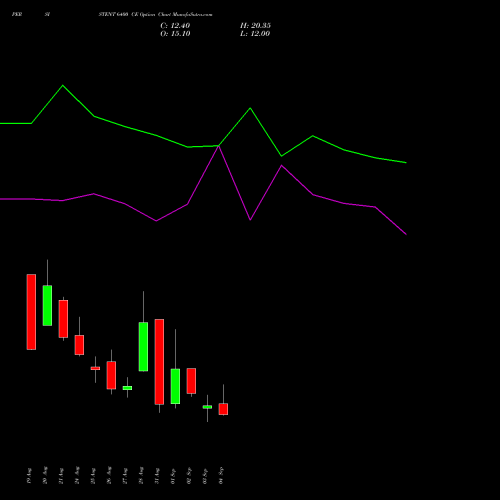Click the small red candlestick for 25 Aug
The width and height of the screenshot is (500, 500).
coord(95,368)
